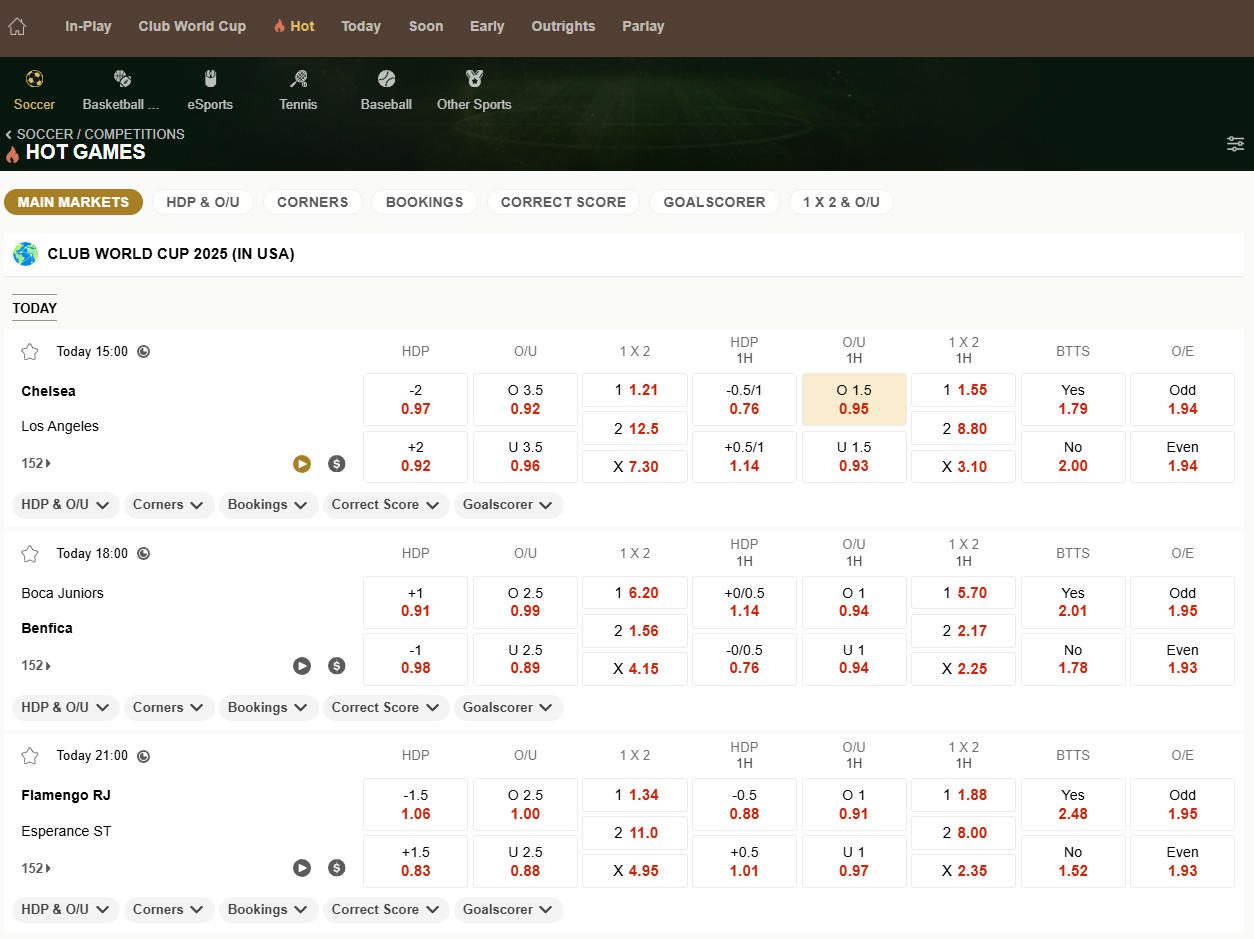The image size is (1254, 939).
Task: Select the Tennis racket icon
Action: (x=298, y=79)
